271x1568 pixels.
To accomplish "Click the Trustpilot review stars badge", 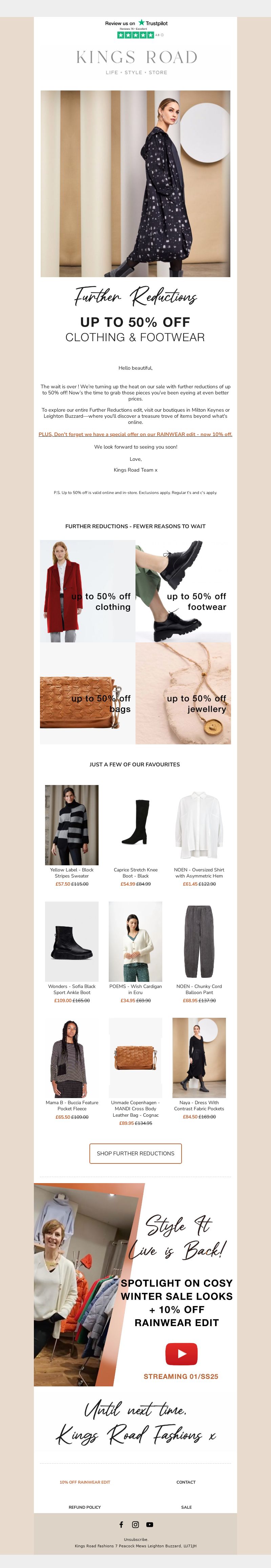I will click(136, 29).
